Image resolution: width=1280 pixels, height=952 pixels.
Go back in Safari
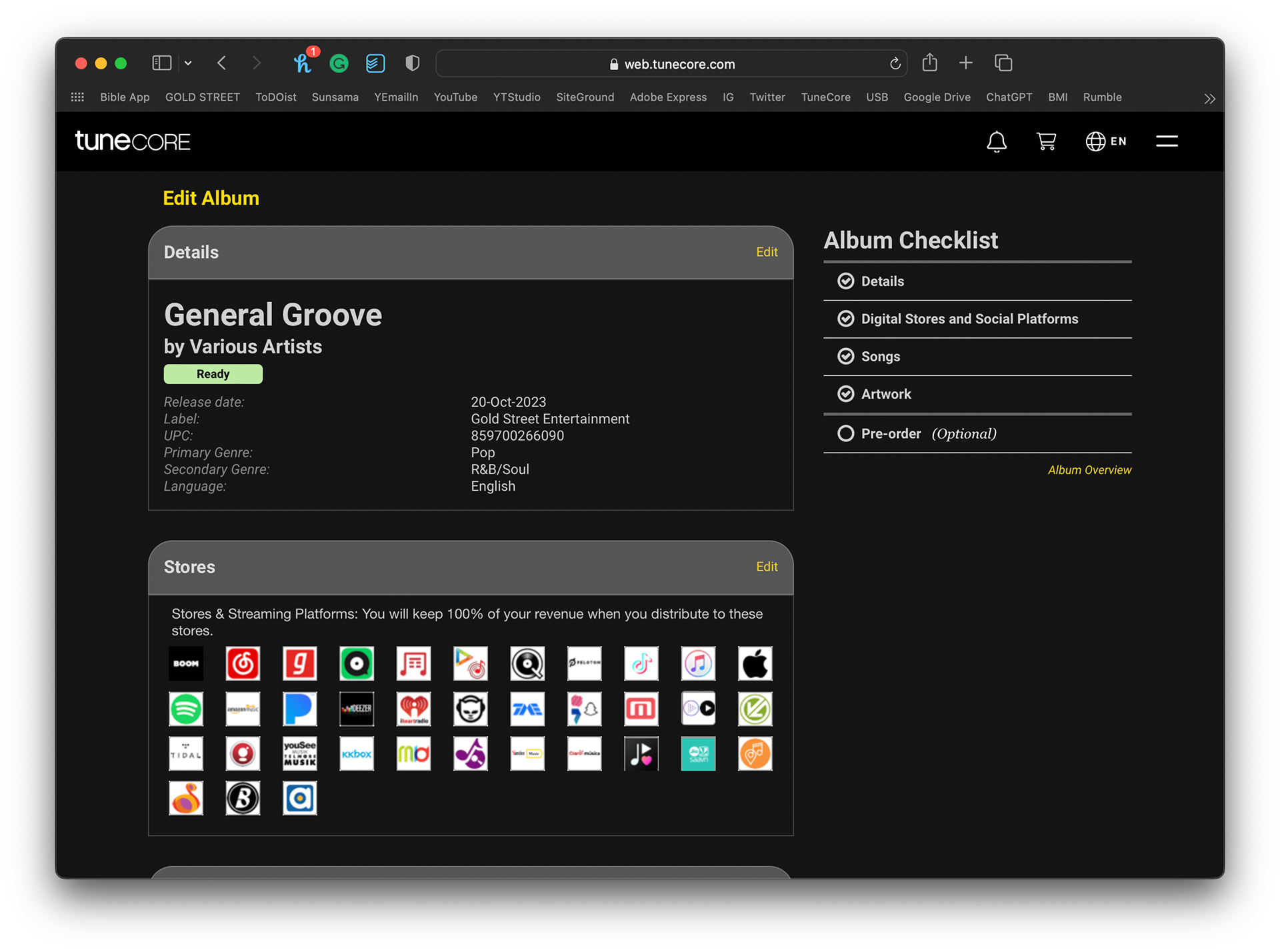[x=222, y=63]
